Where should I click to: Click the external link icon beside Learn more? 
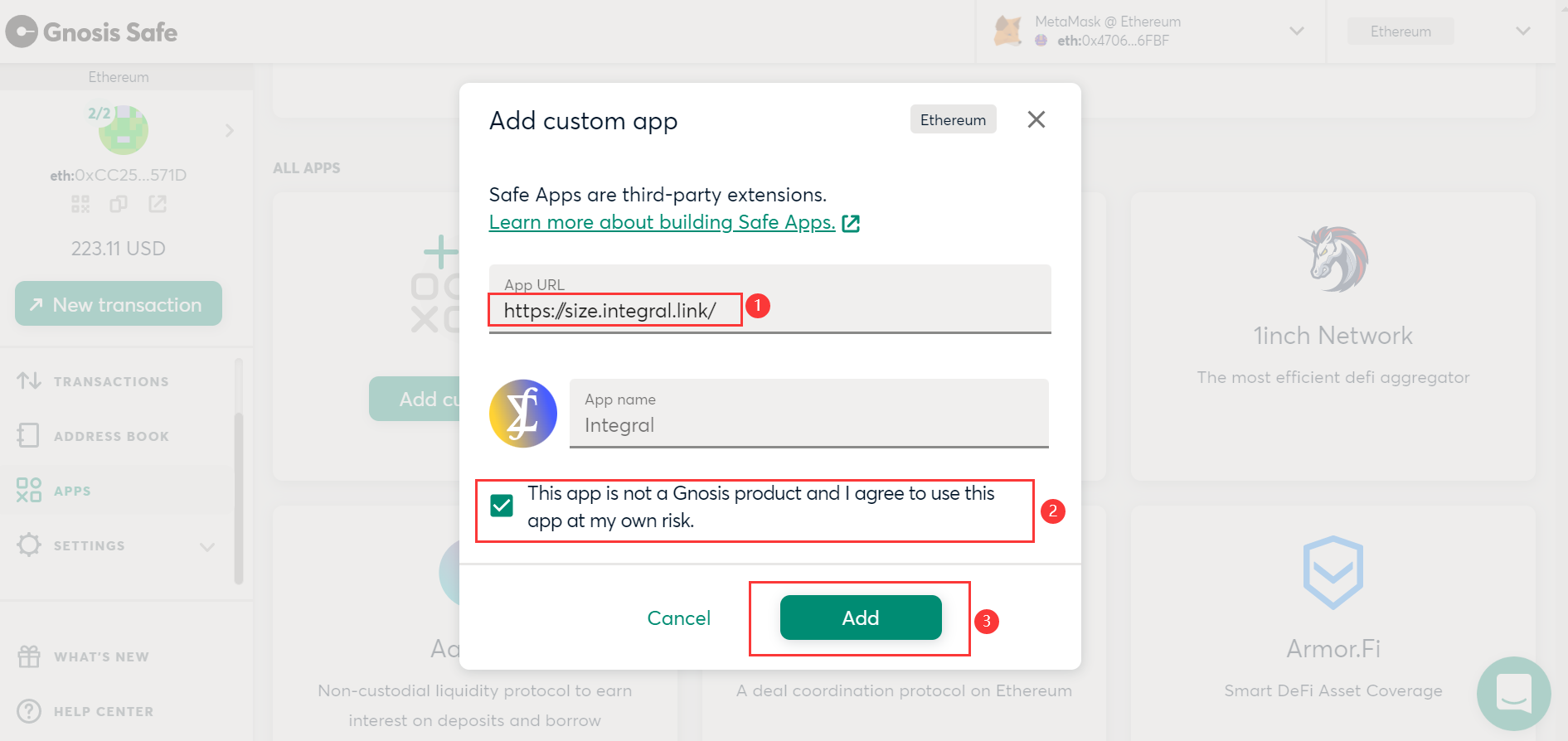tap(851, 223)
